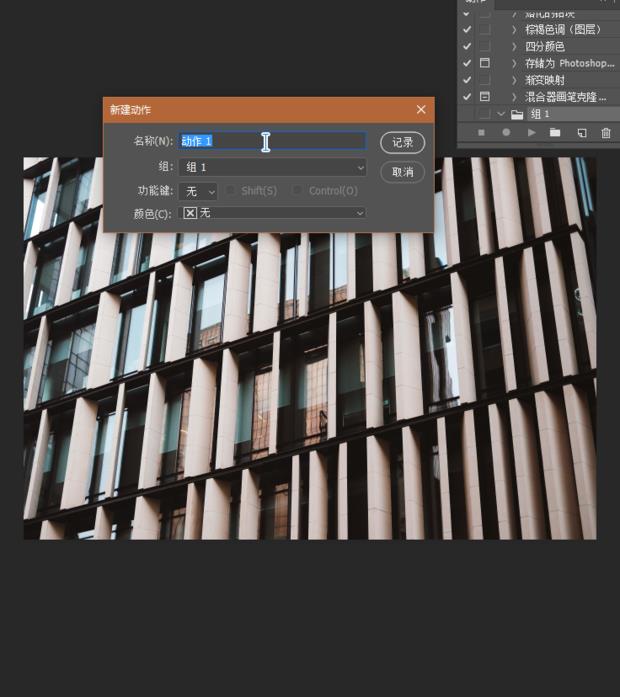
Task: Open the 组 dropdown showing 组 1
Action: pos(273,168)
